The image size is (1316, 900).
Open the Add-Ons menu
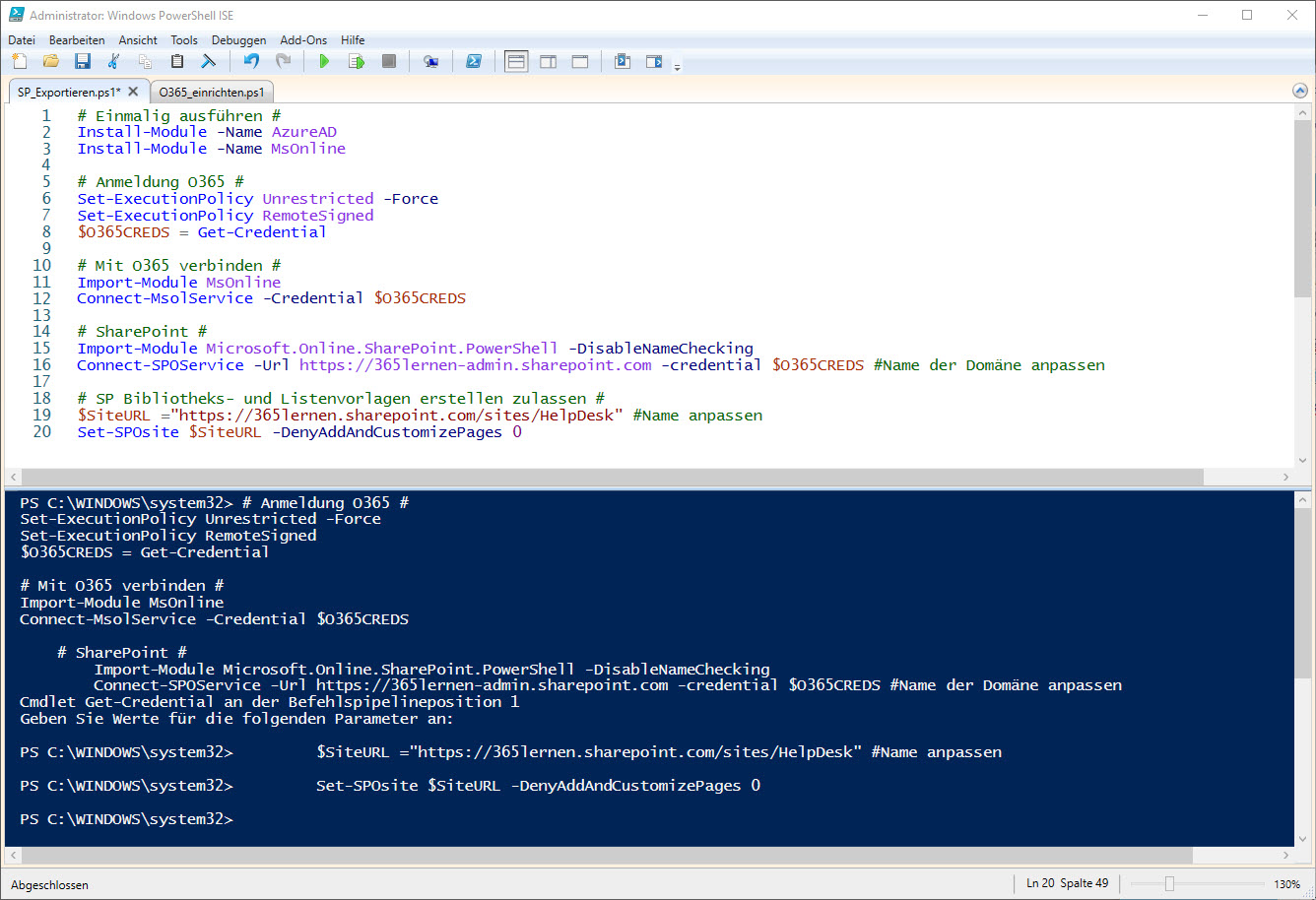tap(303, 40)
